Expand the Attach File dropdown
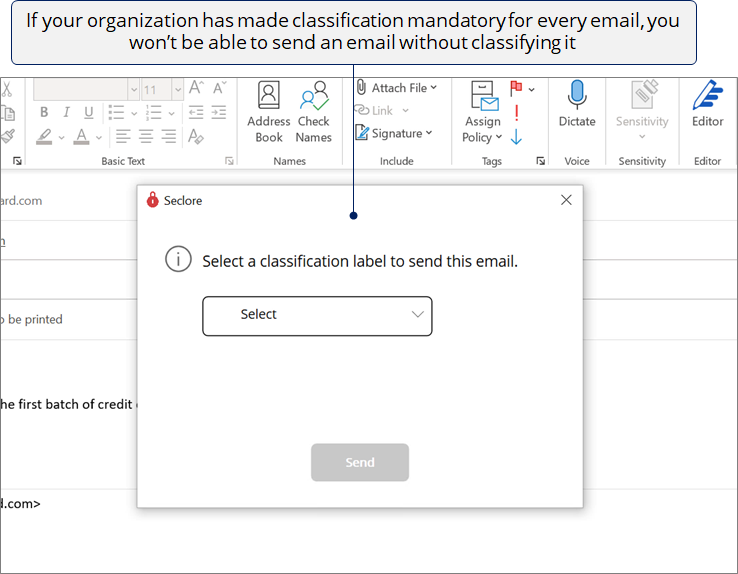 point(434,88)
